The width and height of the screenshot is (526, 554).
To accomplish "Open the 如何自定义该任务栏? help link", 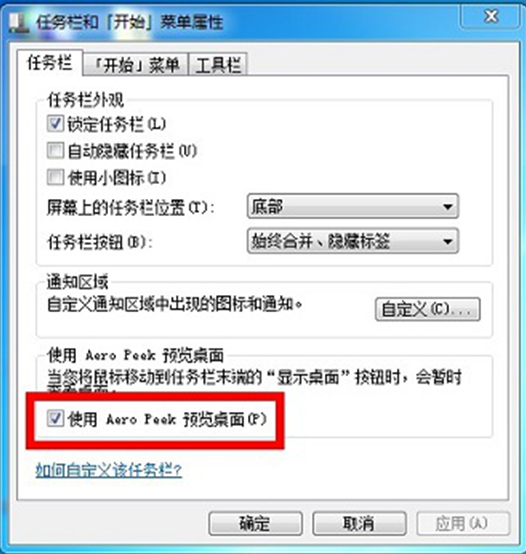I will 109,470.
